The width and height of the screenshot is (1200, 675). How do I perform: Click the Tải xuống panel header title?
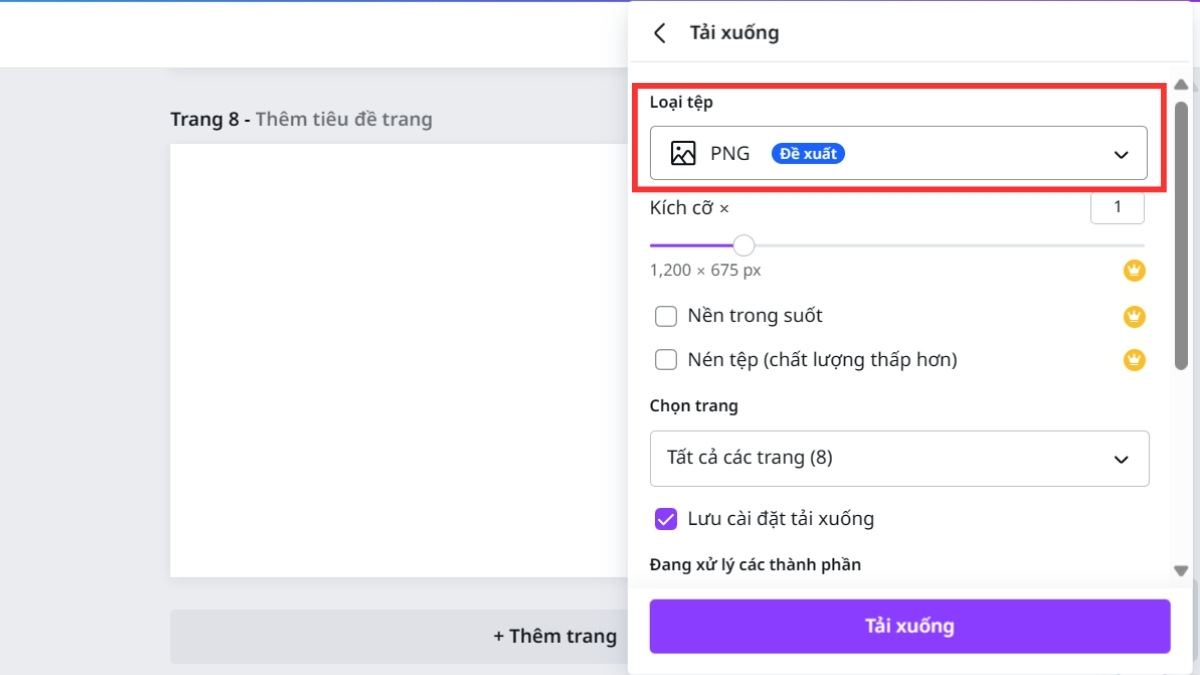coord(734,33)
